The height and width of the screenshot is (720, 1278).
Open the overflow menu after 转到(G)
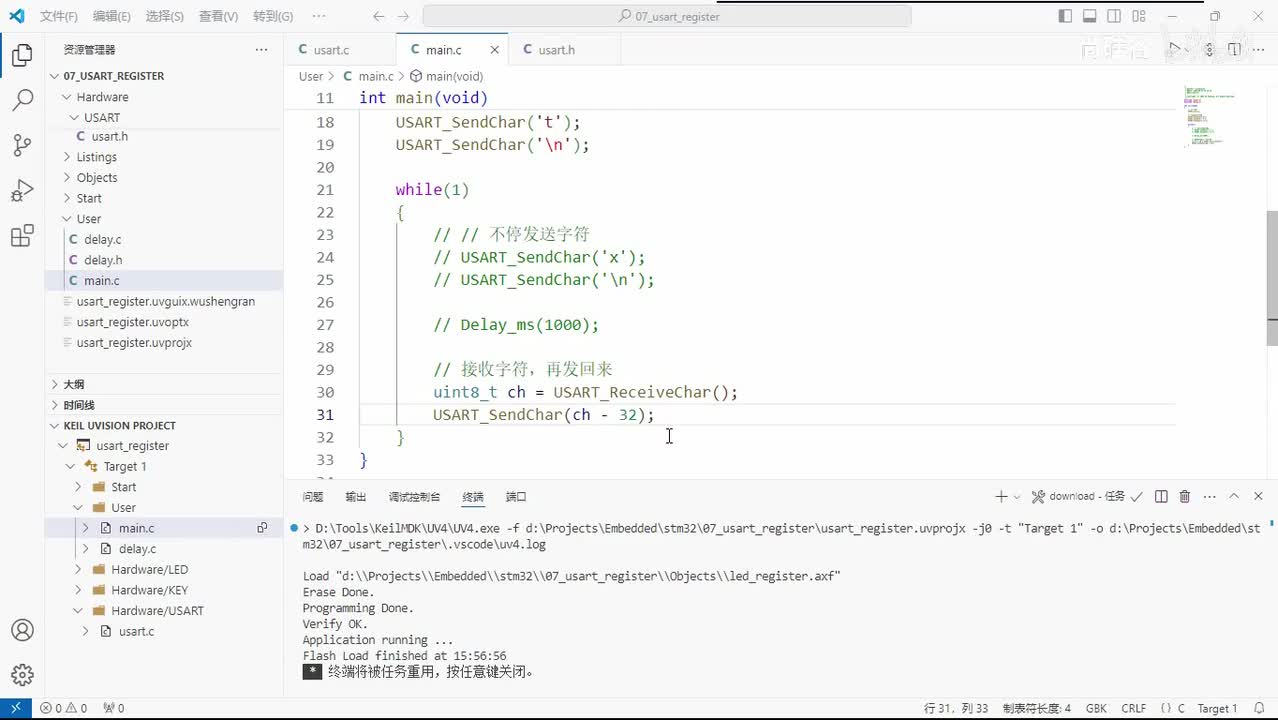coord(318,16)
